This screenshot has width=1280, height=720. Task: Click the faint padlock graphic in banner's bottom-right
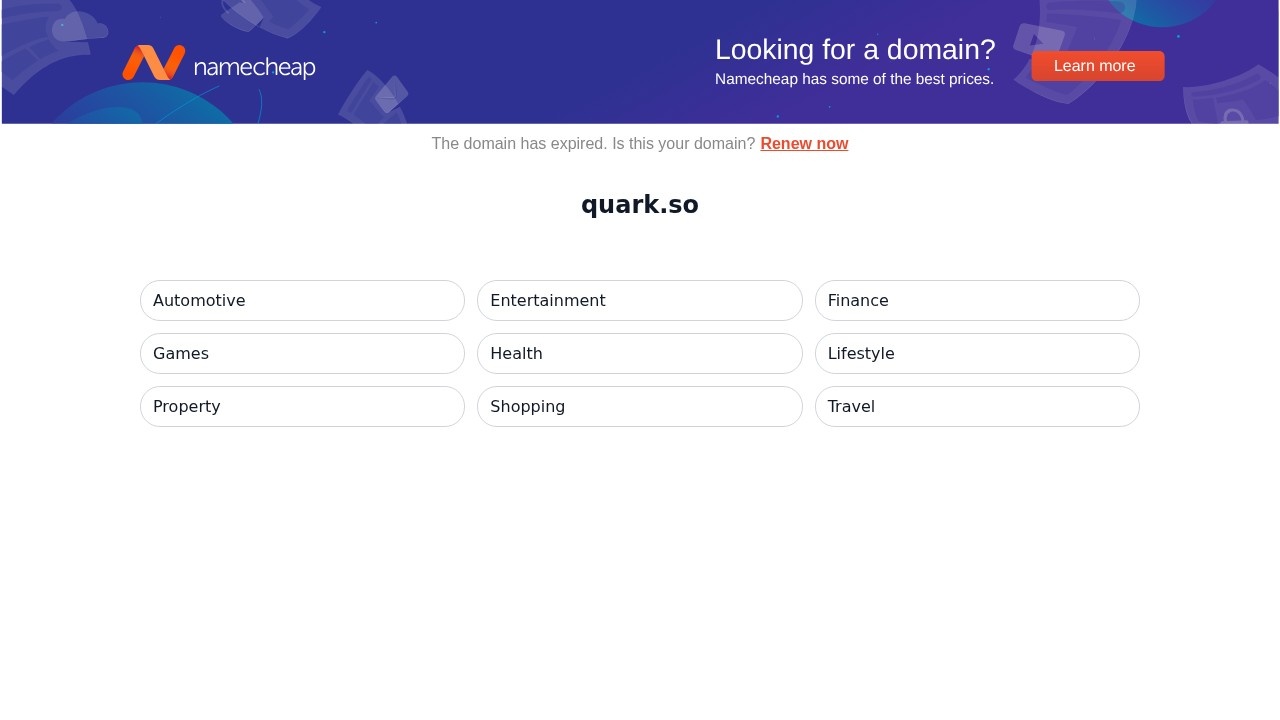point(1232,115)
